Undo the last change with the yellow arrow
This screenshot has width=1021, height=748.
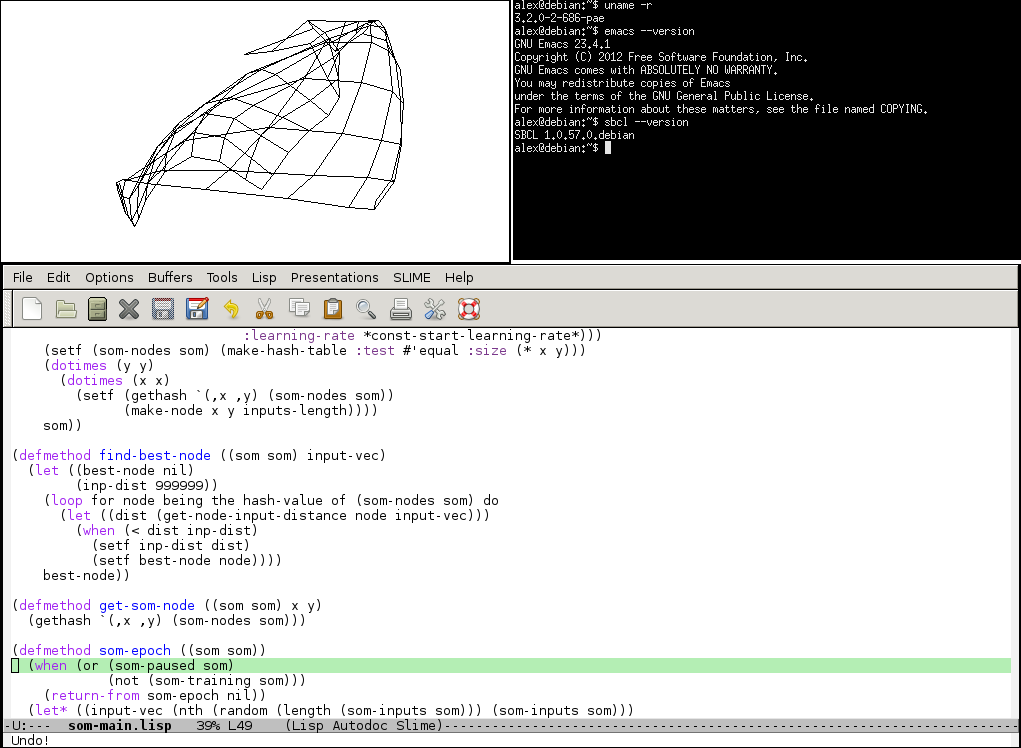point(231,309)
